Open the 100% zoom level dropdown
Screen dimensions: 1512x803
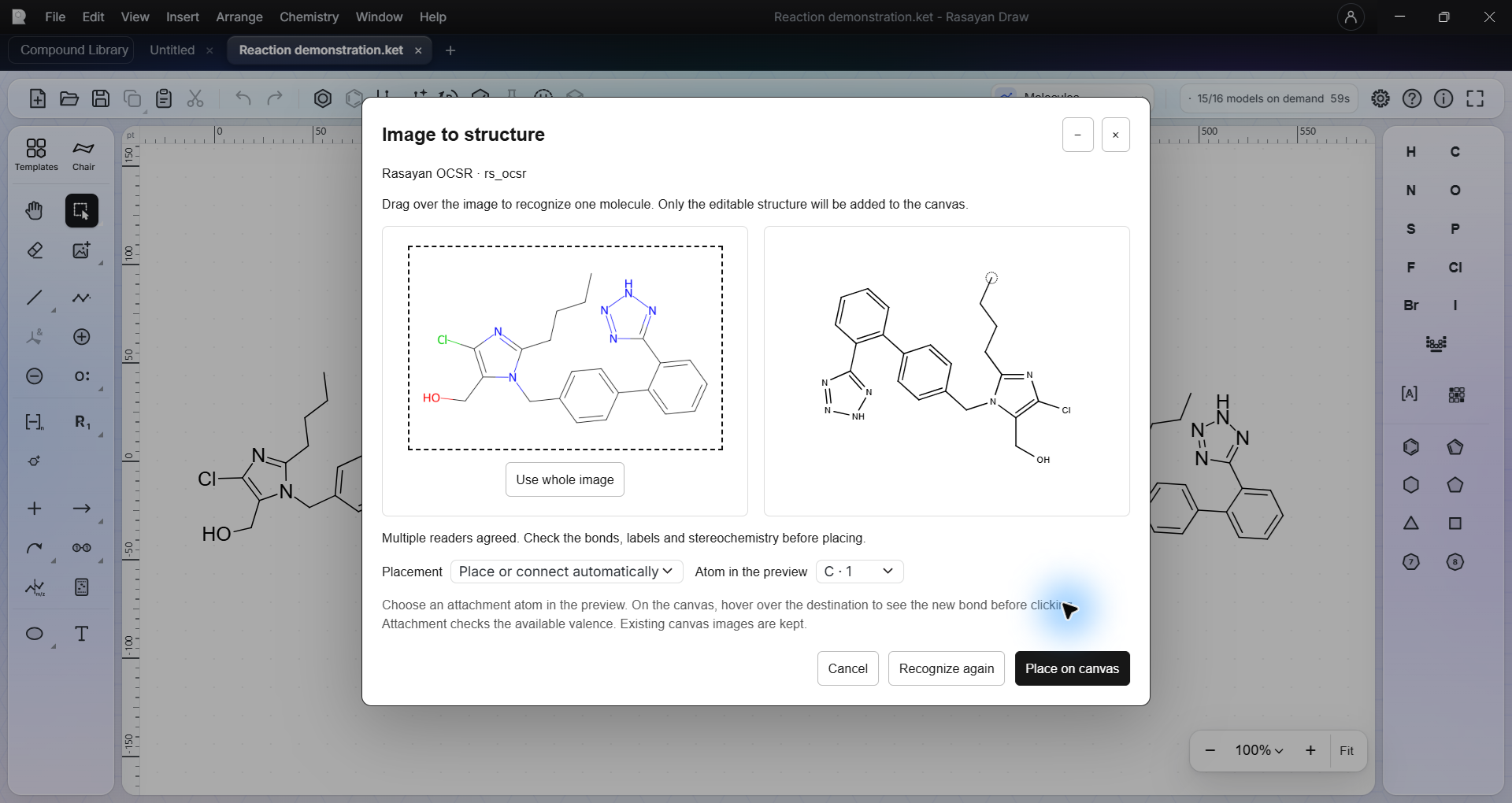(x=1259, y=751)
